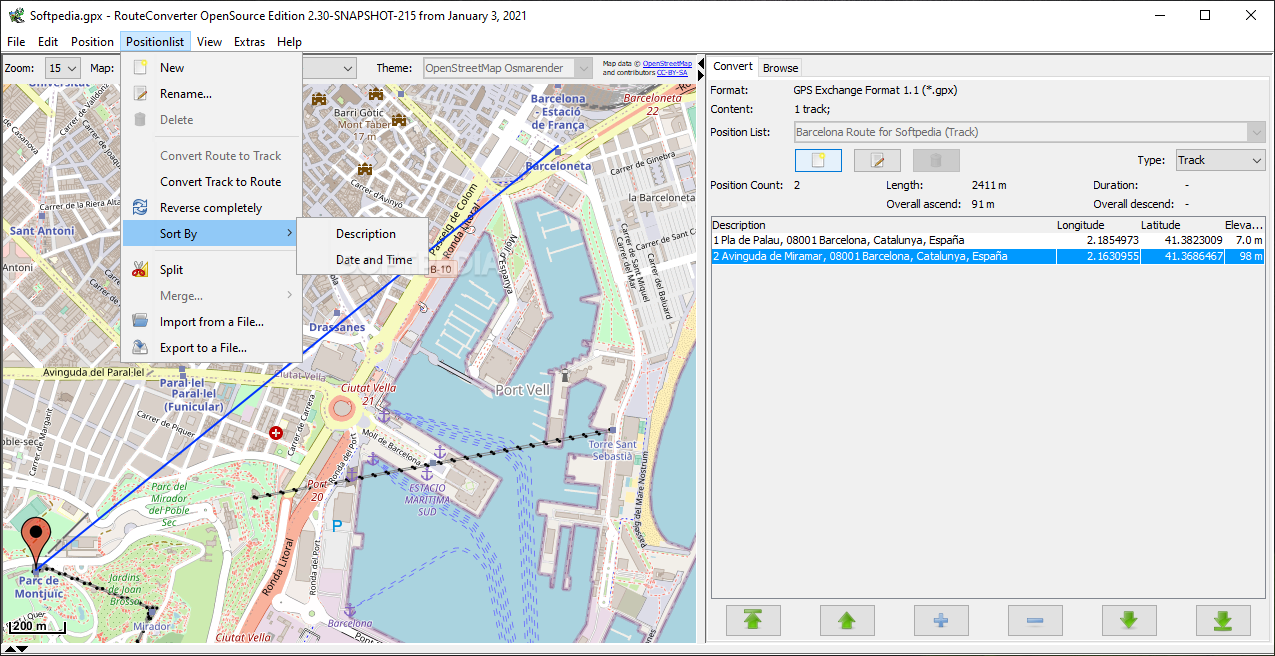Click the Split scissors icon
1275x656 pixels.
[141, 270]
